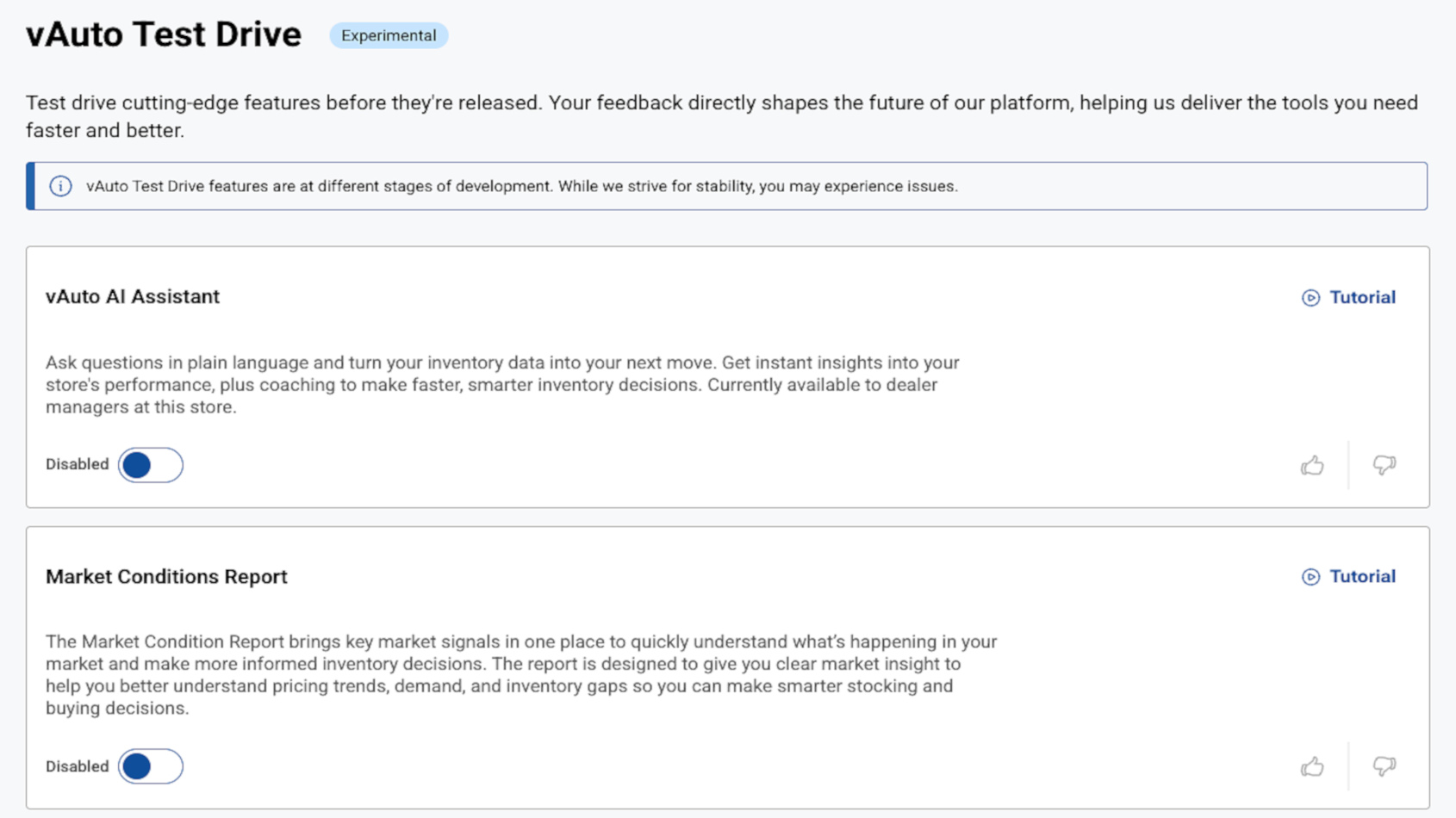Image resolution: width=1456 pixels, height=818 pixels.
Task: Click the Disabled label for vAuto AI Assistant
Action: point(78,464)
